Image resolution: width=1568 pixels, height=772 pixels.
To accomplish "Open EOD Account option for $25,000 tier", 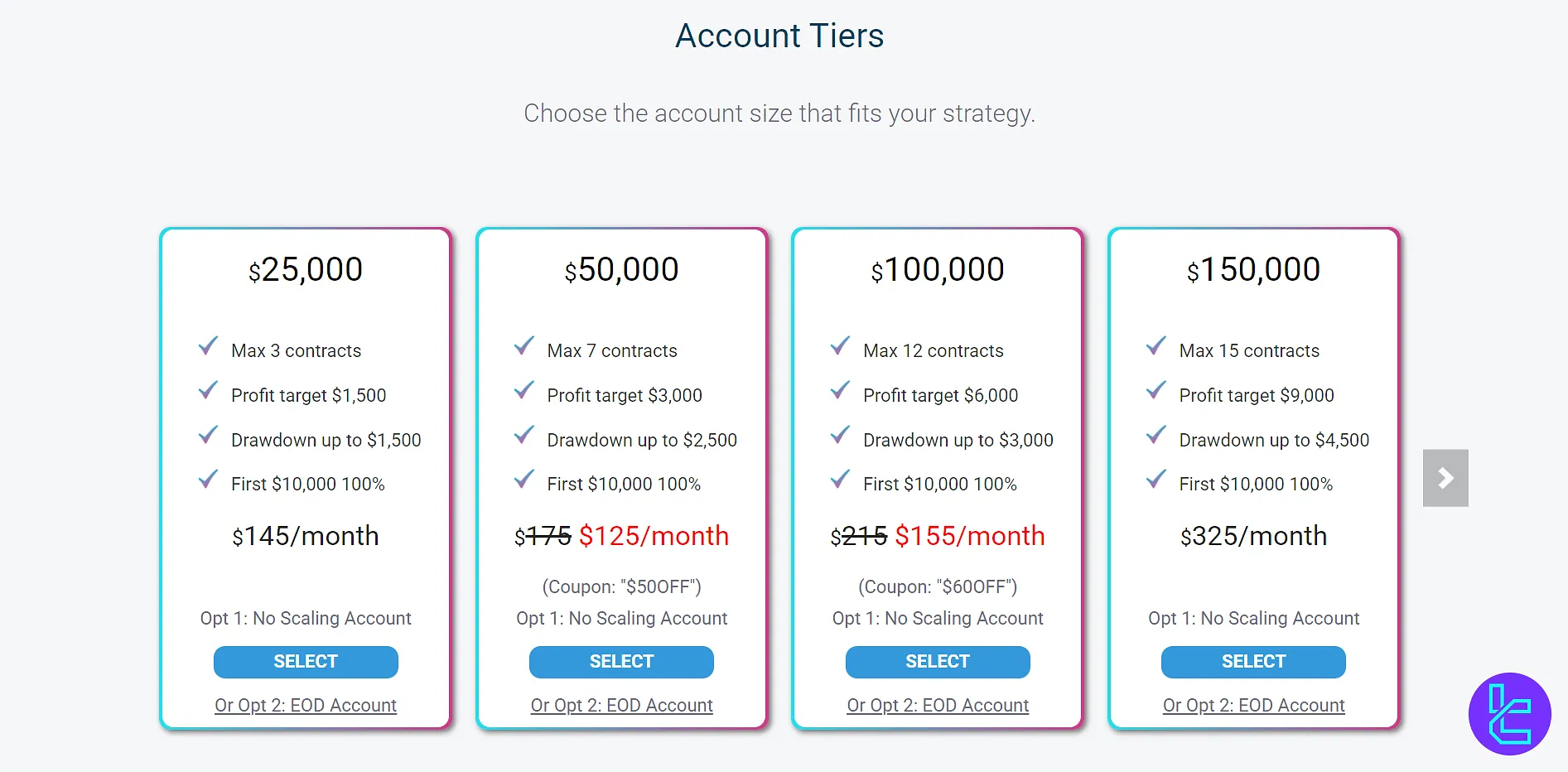I will click(306, 706).
